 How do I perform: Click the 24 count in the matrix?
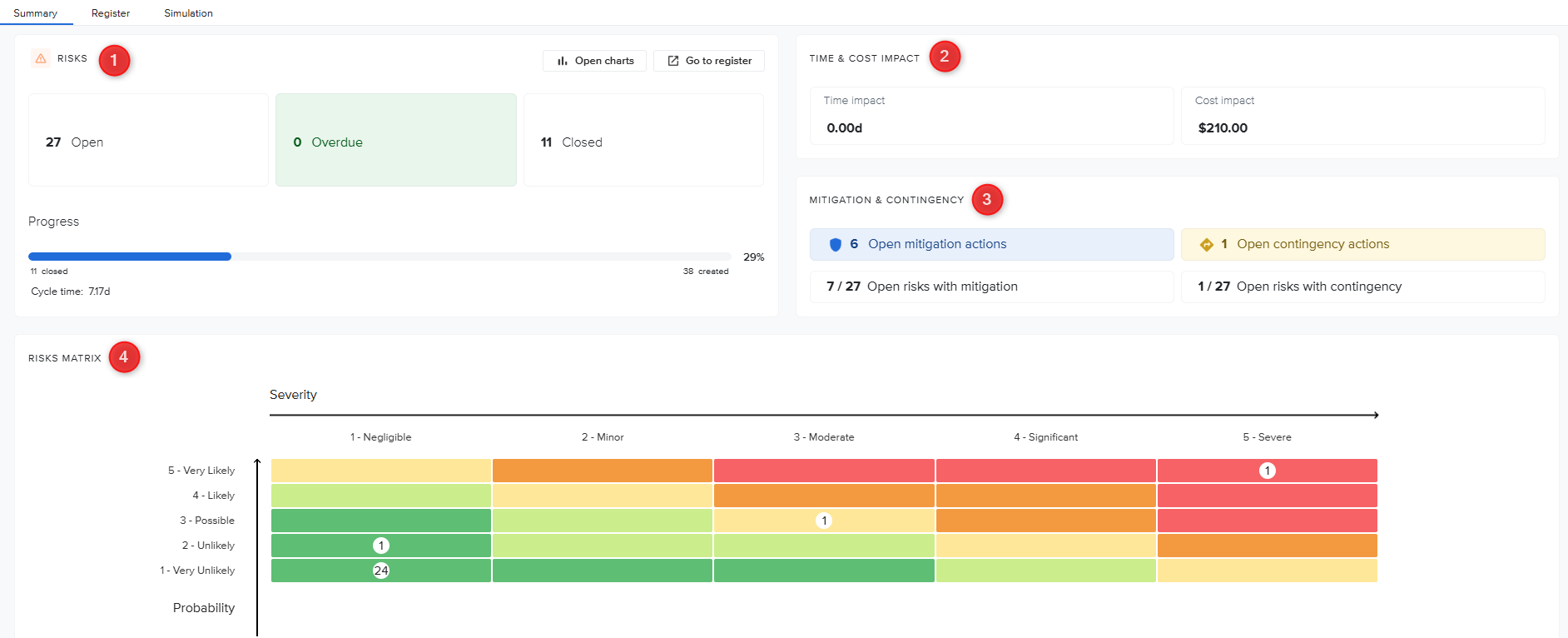coord(381,571)
